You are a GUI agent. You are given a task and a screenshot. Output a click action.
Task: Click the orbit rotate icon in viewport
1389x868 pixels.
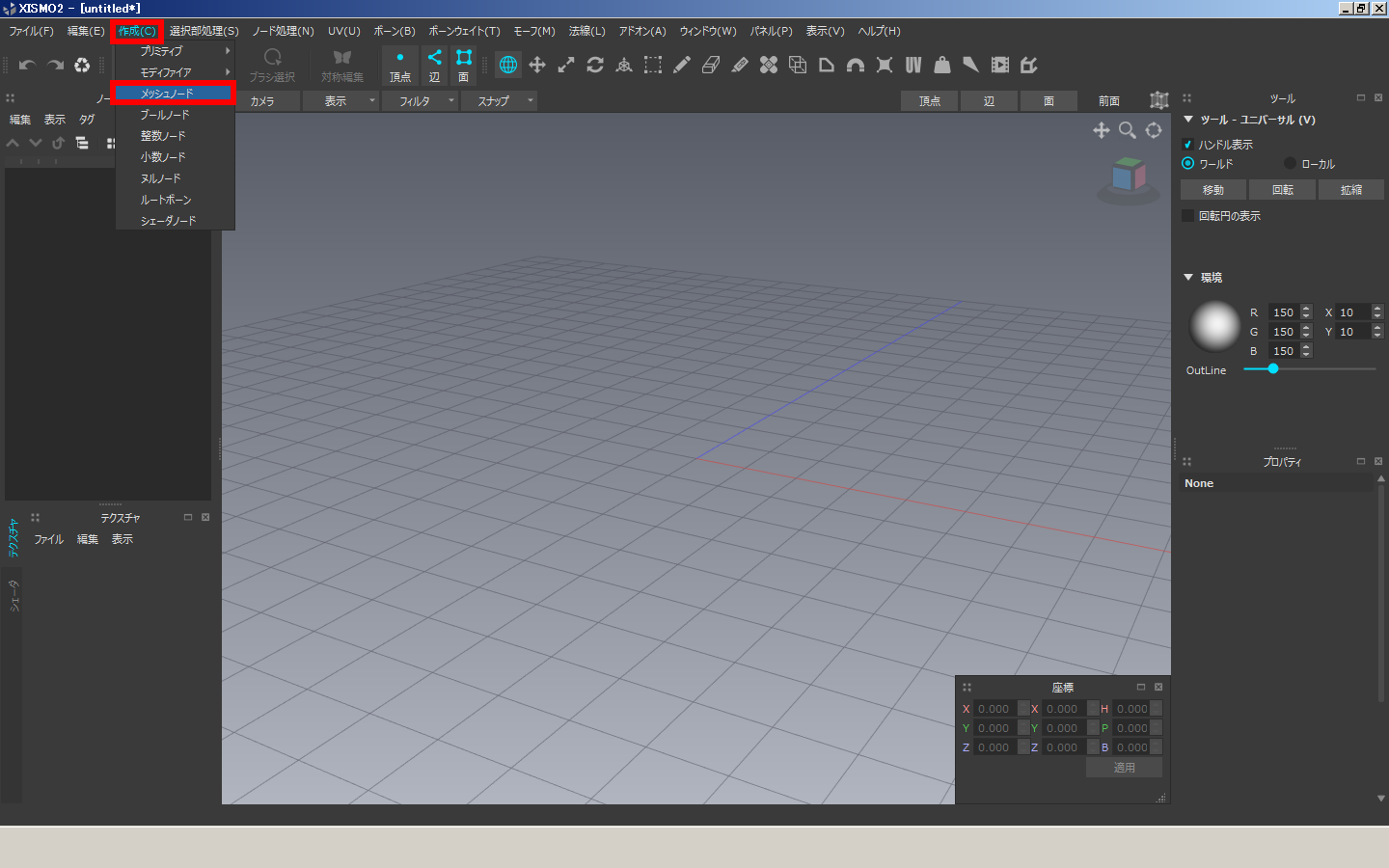point(1154,130)
